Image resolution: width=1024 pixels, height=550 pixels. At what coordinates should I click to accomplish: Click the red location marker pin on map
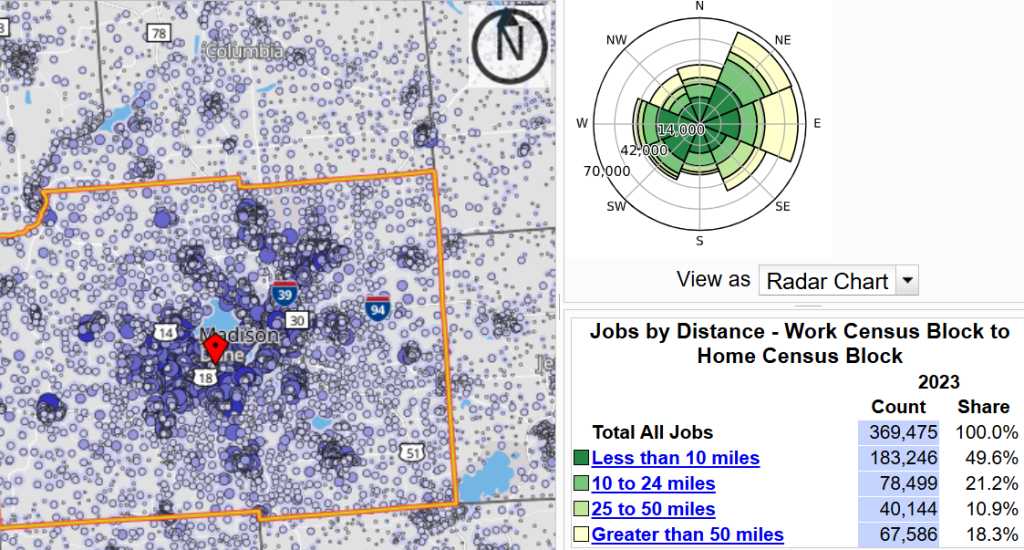point(214,349)
